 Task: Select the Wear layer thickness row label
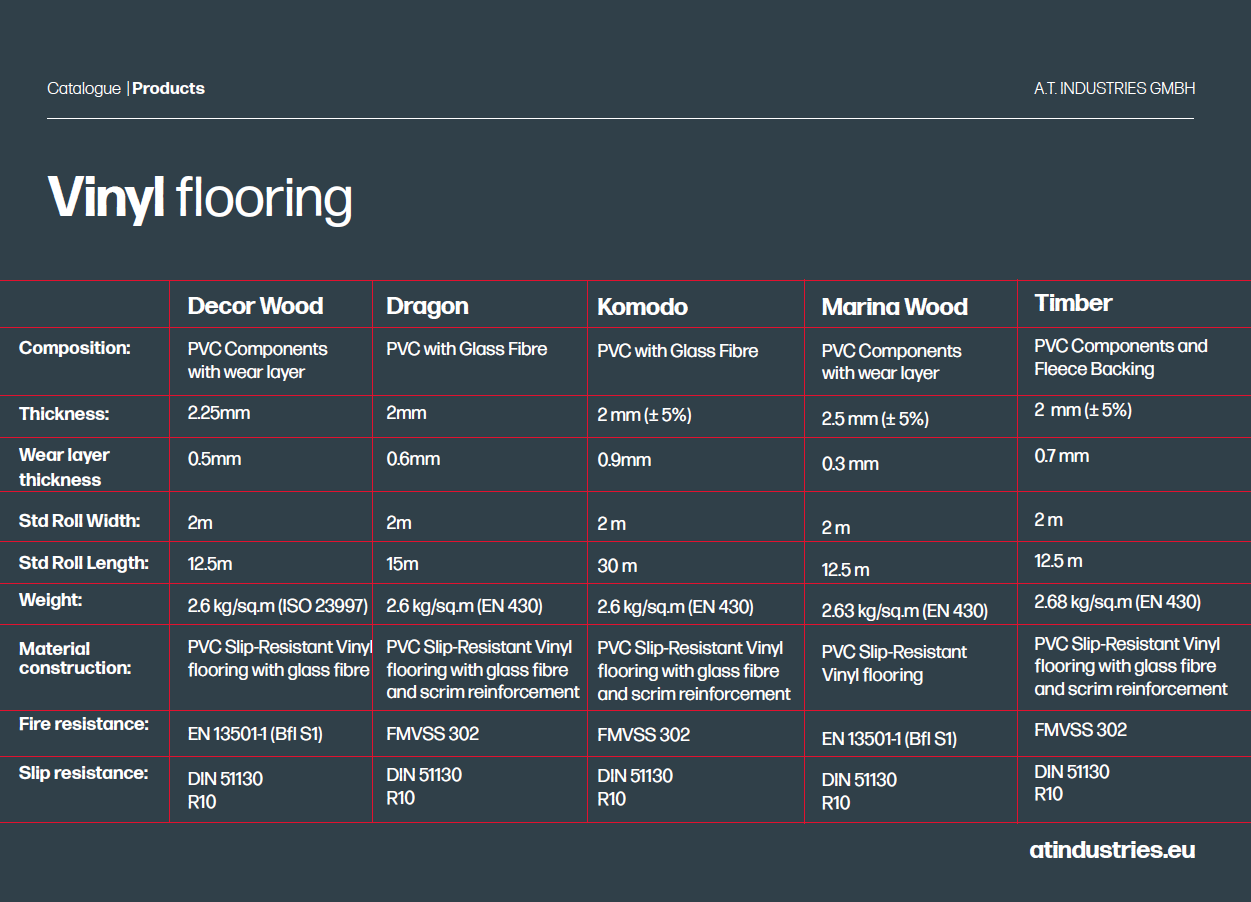64,467
